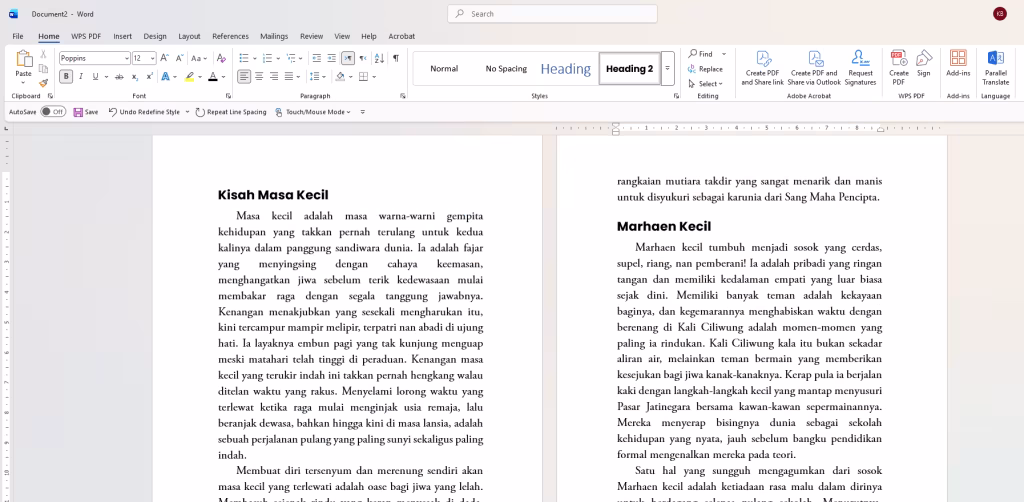Image resolution: width=1024 pixels, height=502 pixels.
Task: Toggle Bold formatting
Action: tap(66, 77)
